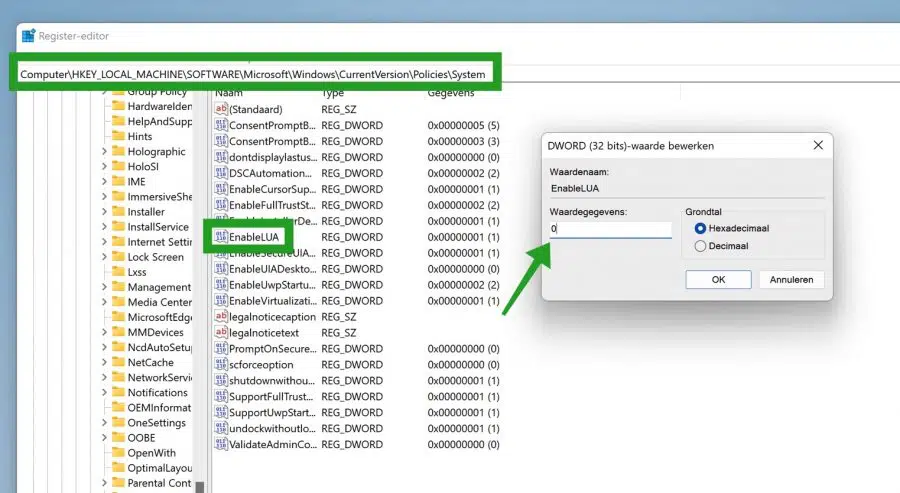900x493 pixels.
Task: Click the OpenWith folder icon
Action: (118, 452)
